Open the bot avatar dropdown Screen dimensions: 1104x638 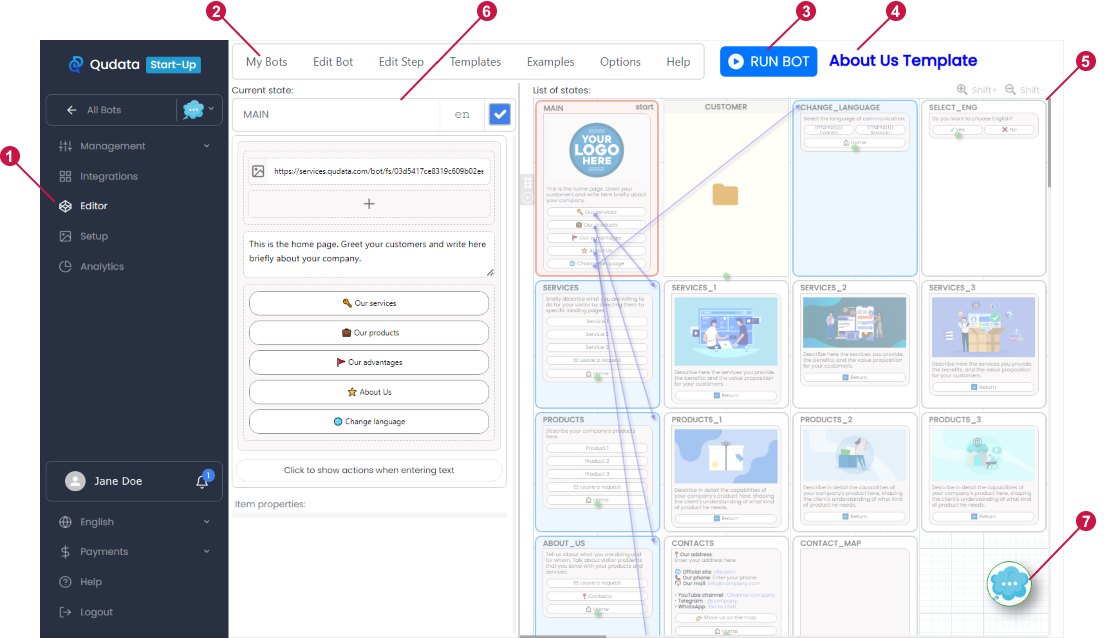pos(198,110)
